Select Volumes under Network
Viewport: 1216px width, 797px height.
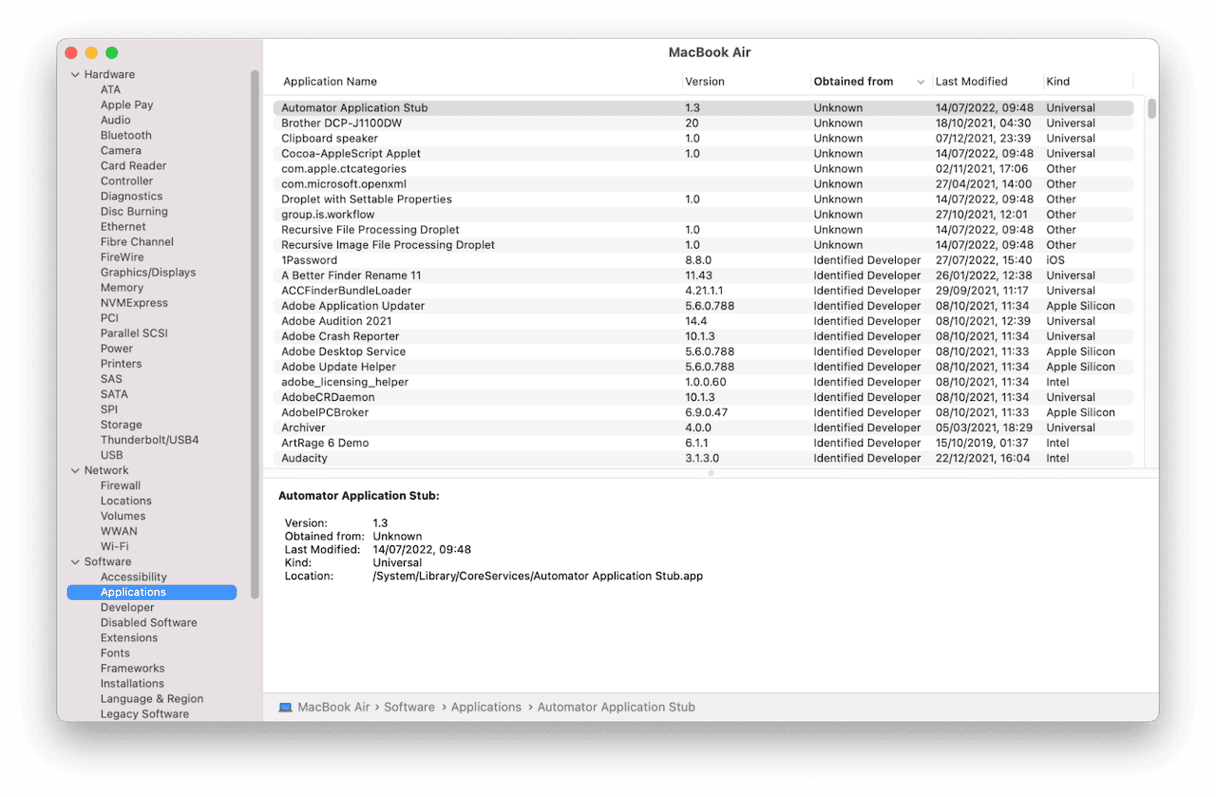click(123, 516)
